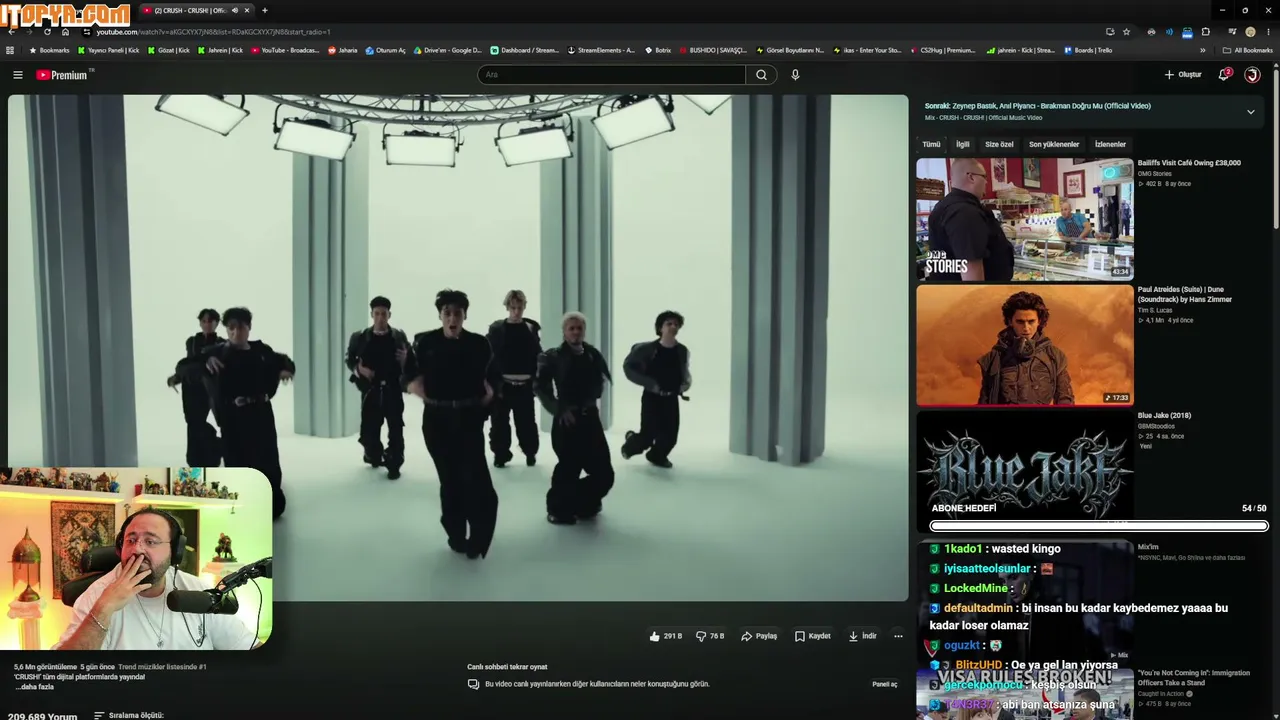Open the Botrix bookmark
Viewport: 1280px width, 720px height.
[x=658, y=50]
